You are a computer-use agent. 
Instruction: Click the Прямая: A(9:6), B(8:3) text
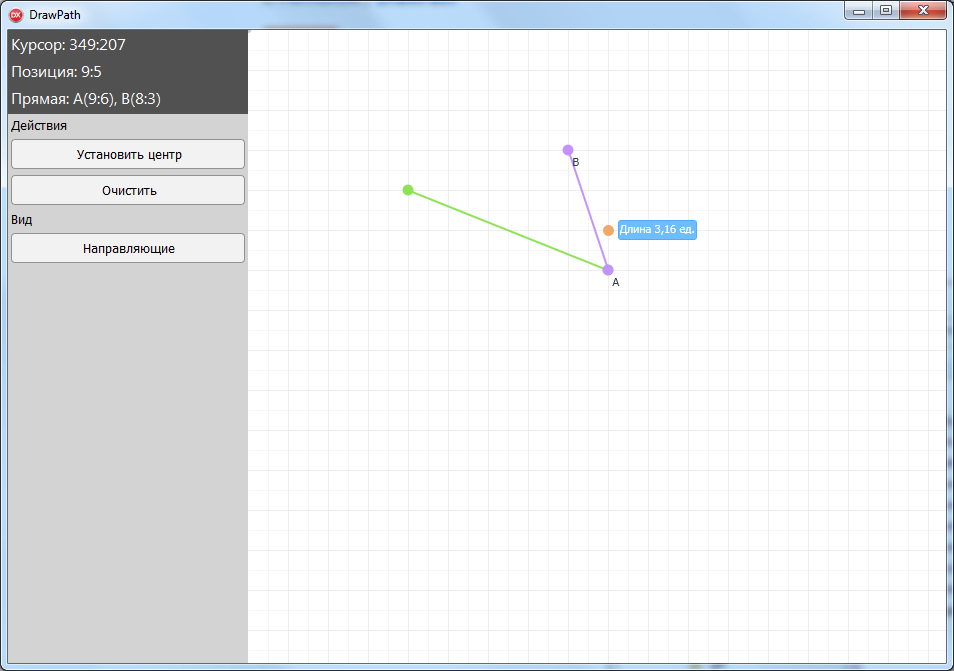point(86,99)
